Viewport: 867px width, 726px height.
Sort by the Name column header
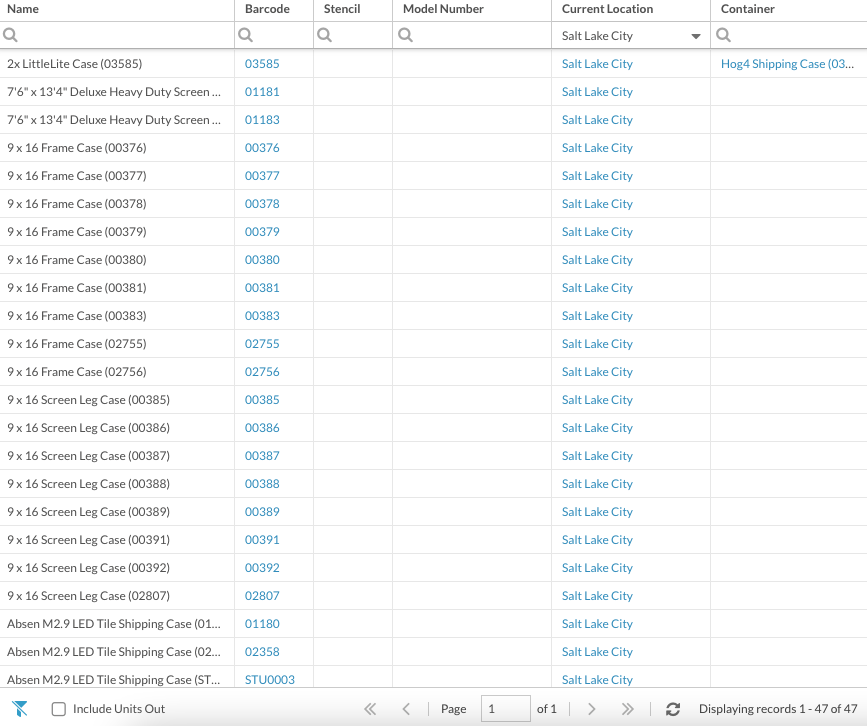click(x=23, y=9)
